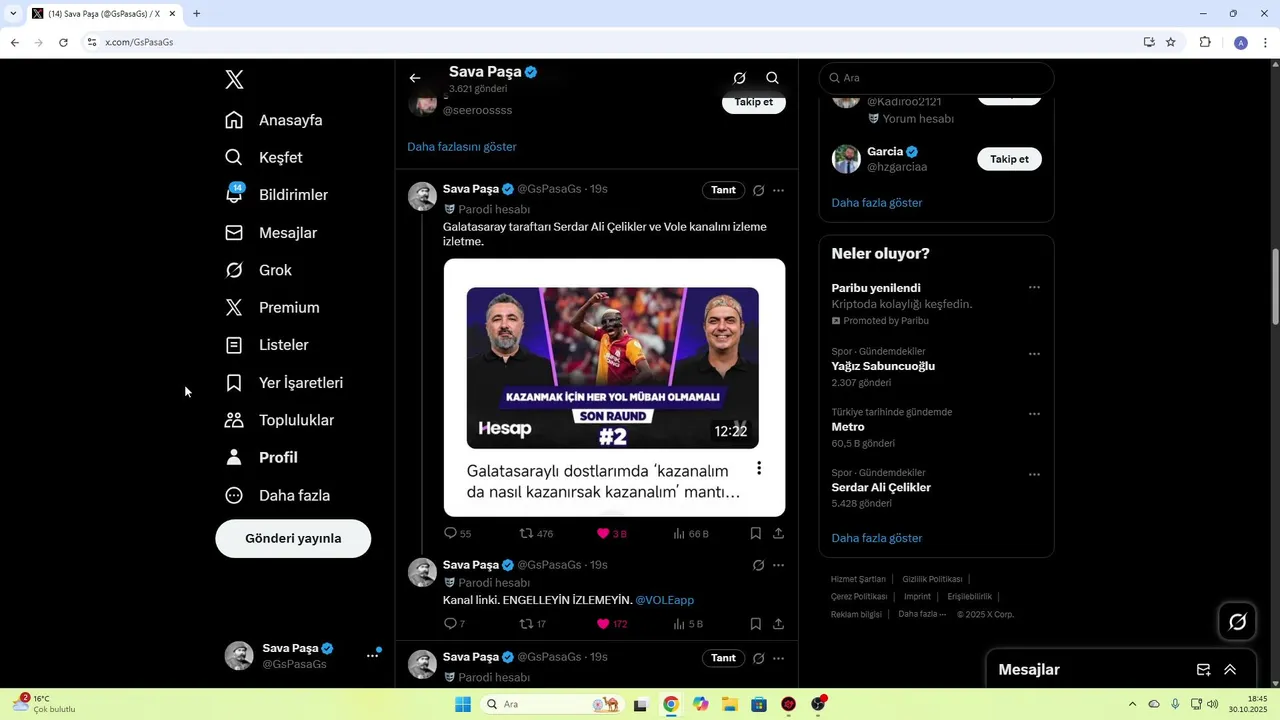Open Paribu yenilendi promoted trend
This screenshot has width=1280, height=720.
tap(876, 288)
